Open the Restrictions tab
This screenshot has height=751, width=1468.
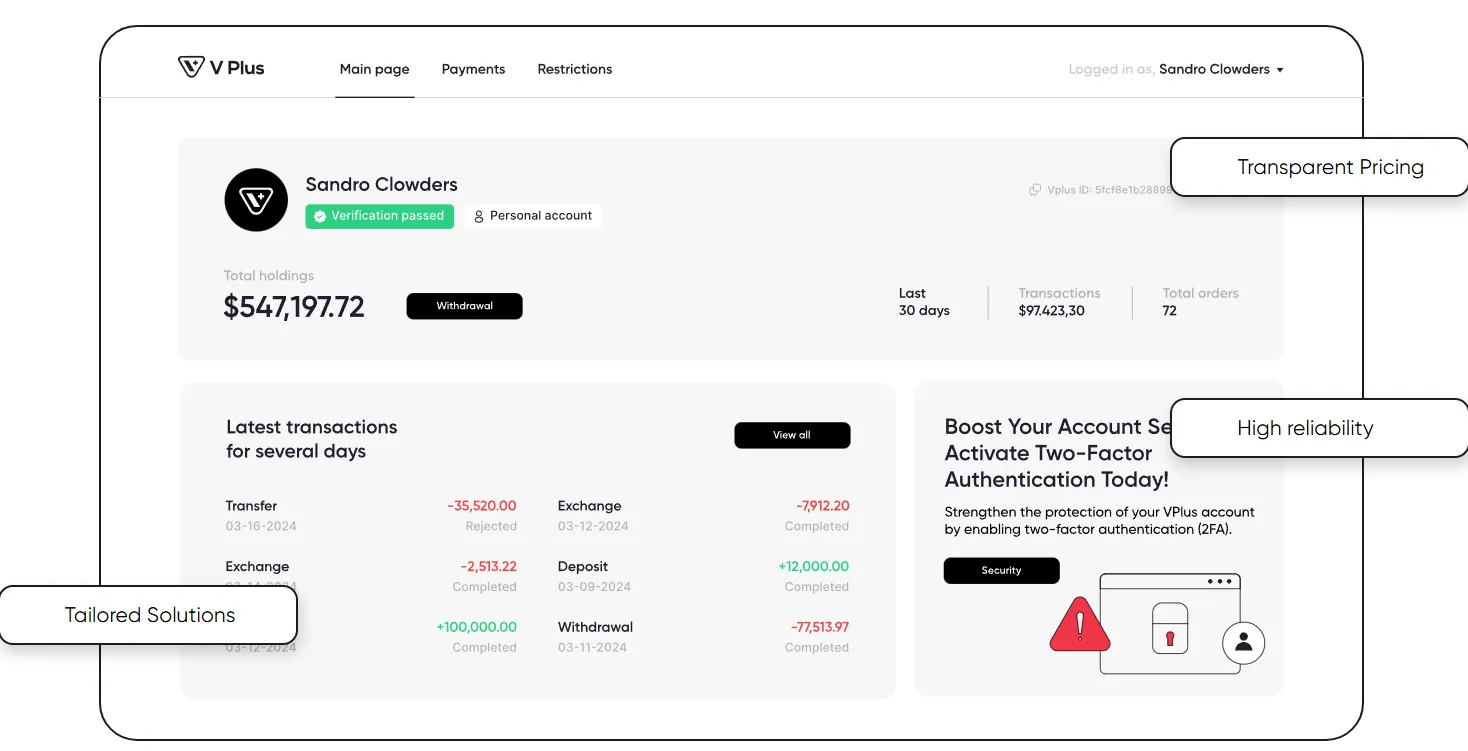[x=575, y=69]
